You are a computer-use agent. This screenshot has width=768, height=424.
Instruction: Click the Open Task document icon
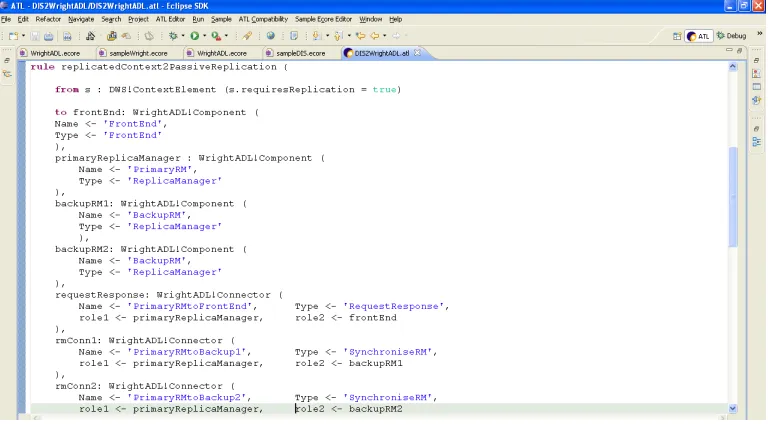coord(294,36)
